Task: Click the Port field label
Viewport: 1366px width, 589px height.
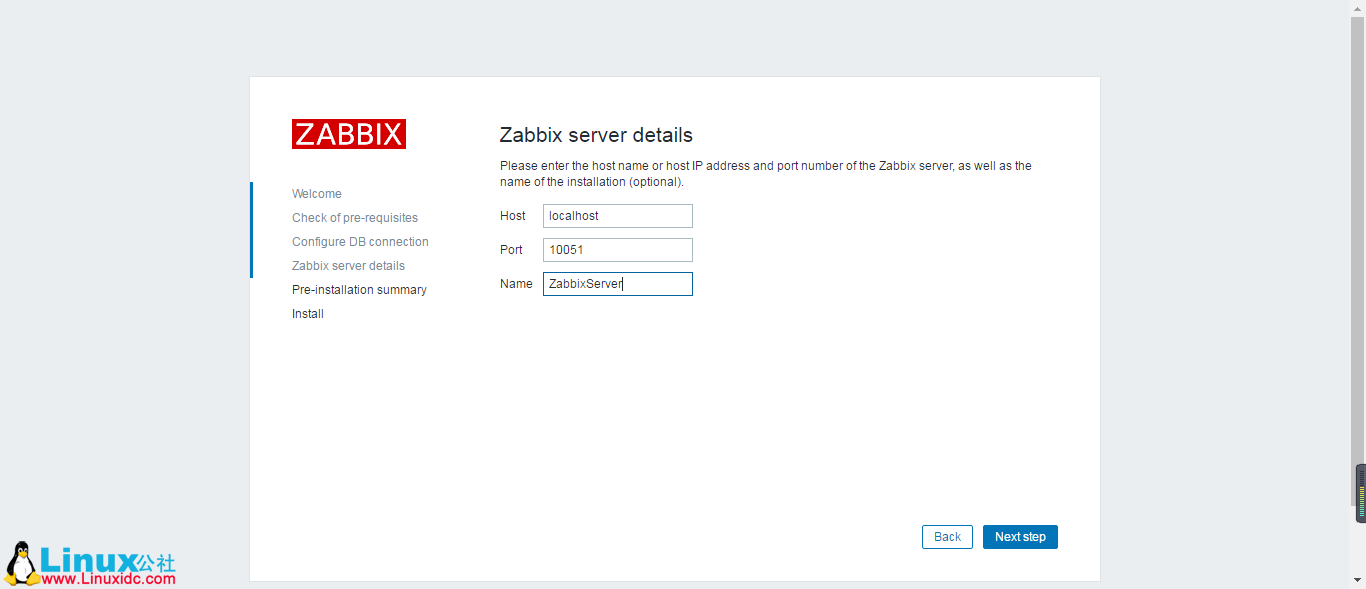Action: 511,249
